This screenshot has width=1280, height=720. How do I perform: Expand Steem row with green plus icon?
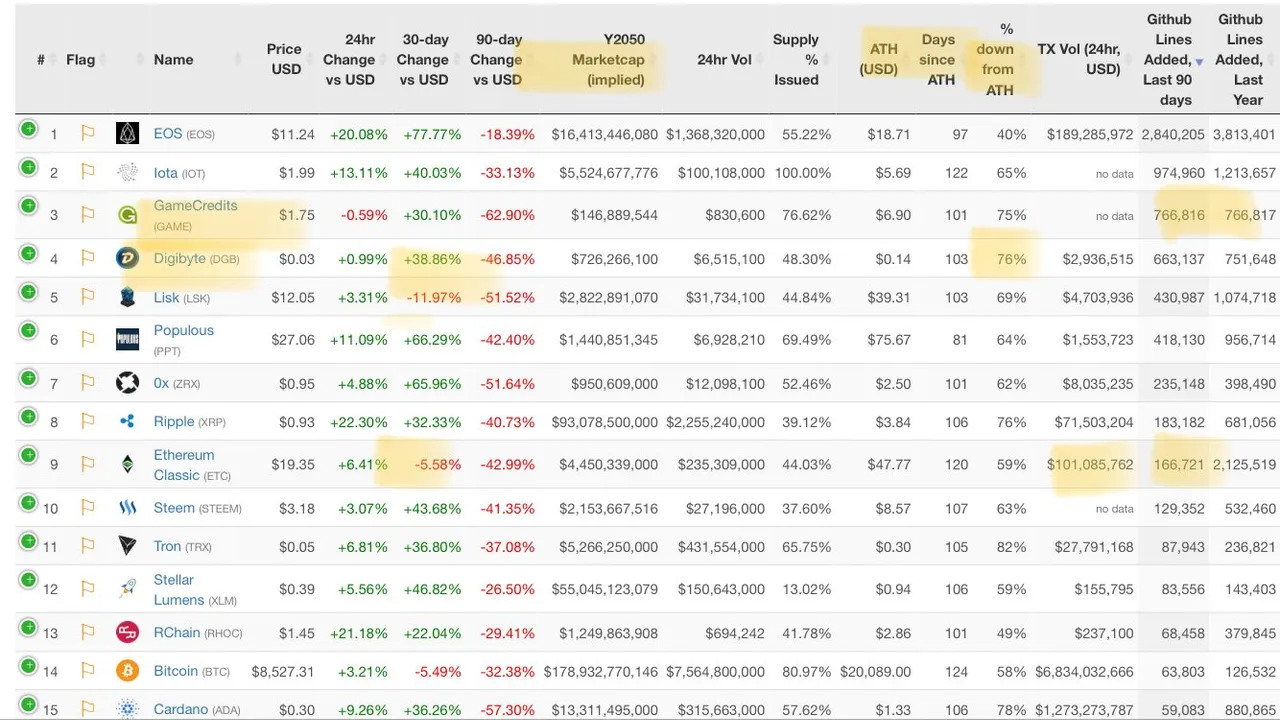point(28,502)
